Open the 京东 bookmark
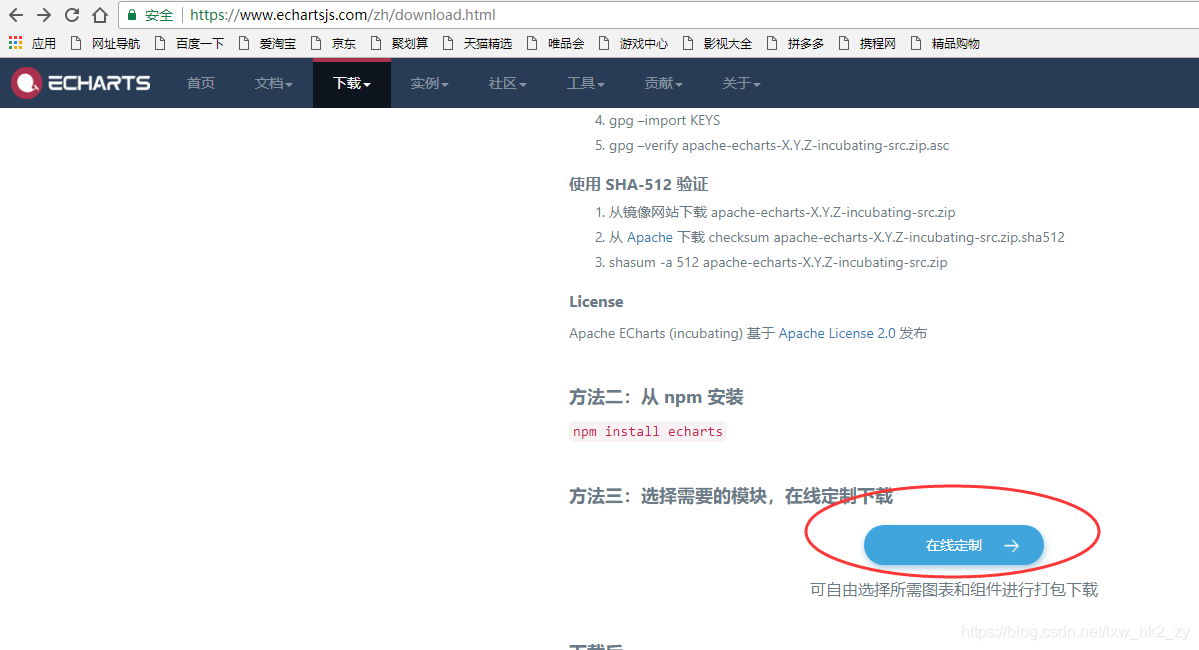The width and height of the screenshot is (1199, 650). point(334,44)
